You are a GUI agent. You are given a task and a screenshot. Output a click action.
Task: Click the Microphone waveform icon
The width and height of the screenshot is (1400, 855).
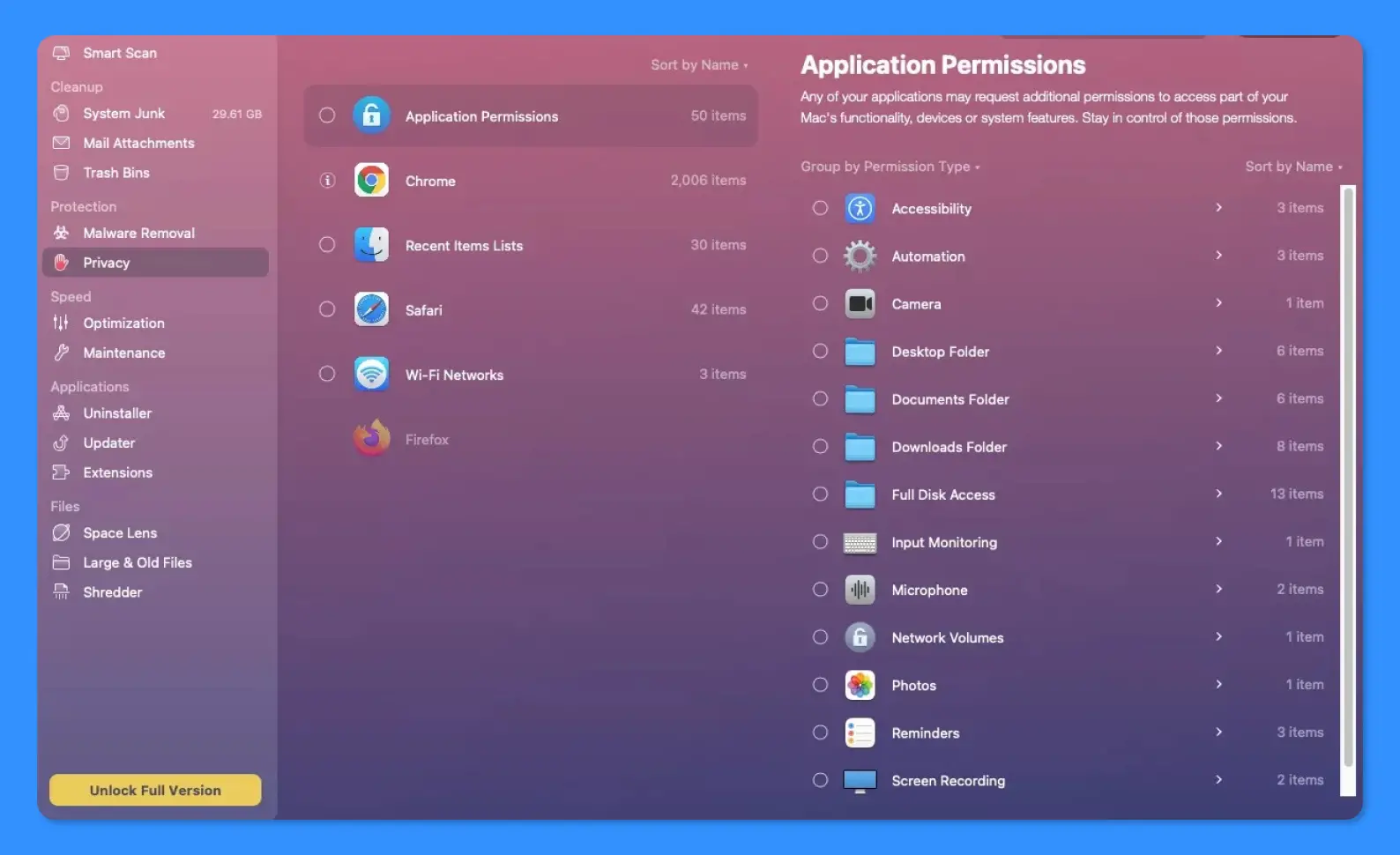click(x=860, y=590)
